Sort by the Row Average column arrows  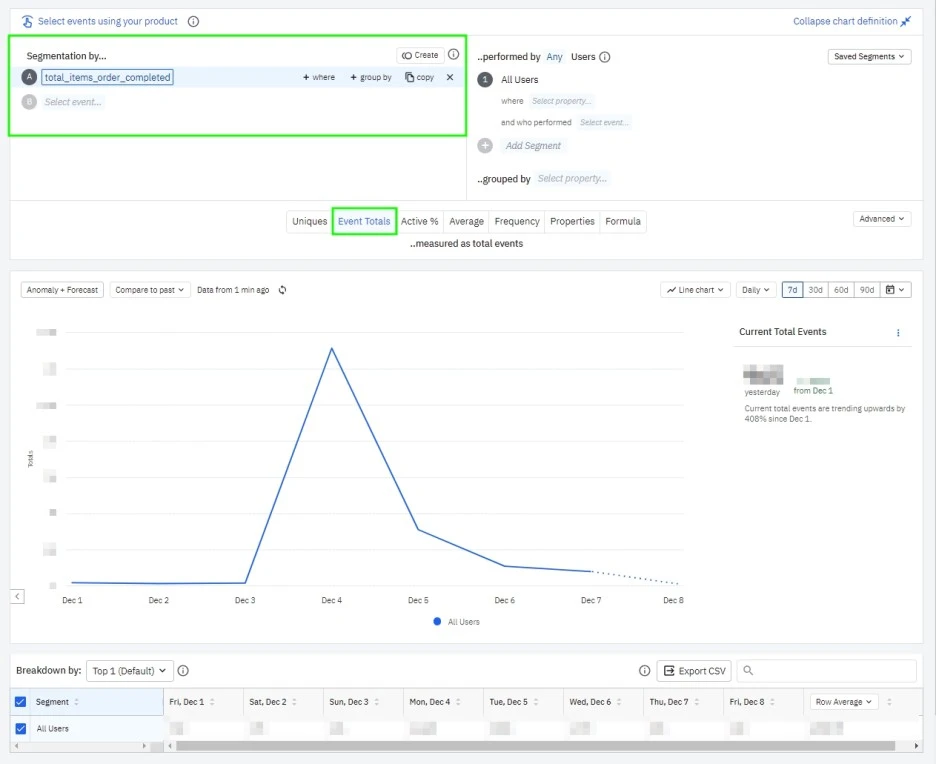point(889,702)
